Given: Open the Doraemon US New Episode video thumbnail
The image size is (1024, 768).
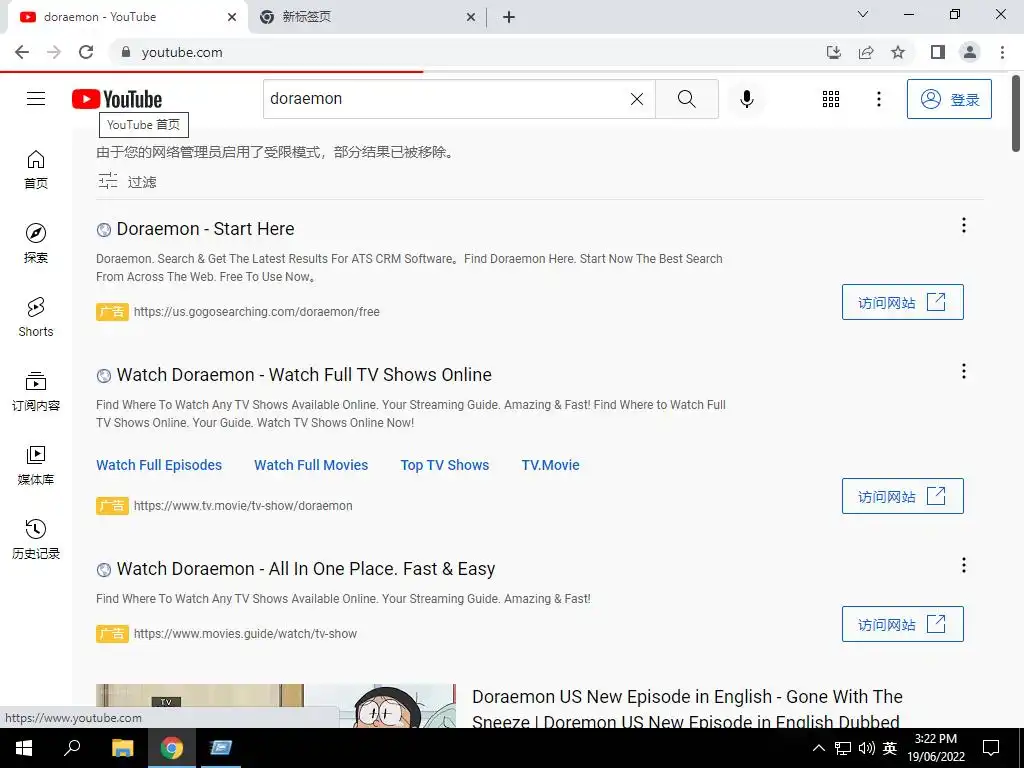Looking at the screenshot, I should click(276, 706).
